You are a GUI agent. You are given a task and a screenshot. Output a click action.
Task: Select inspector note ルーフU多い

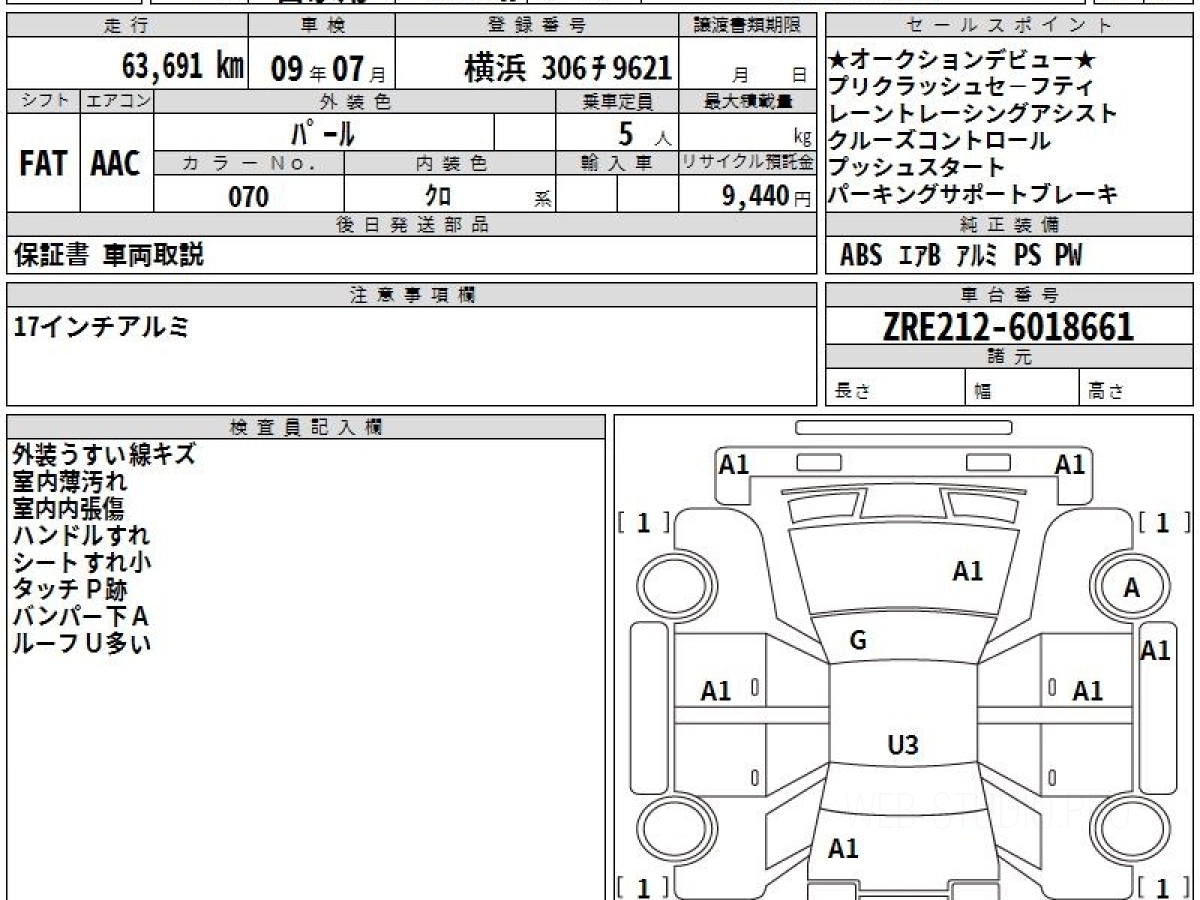(x=82, y=643)
